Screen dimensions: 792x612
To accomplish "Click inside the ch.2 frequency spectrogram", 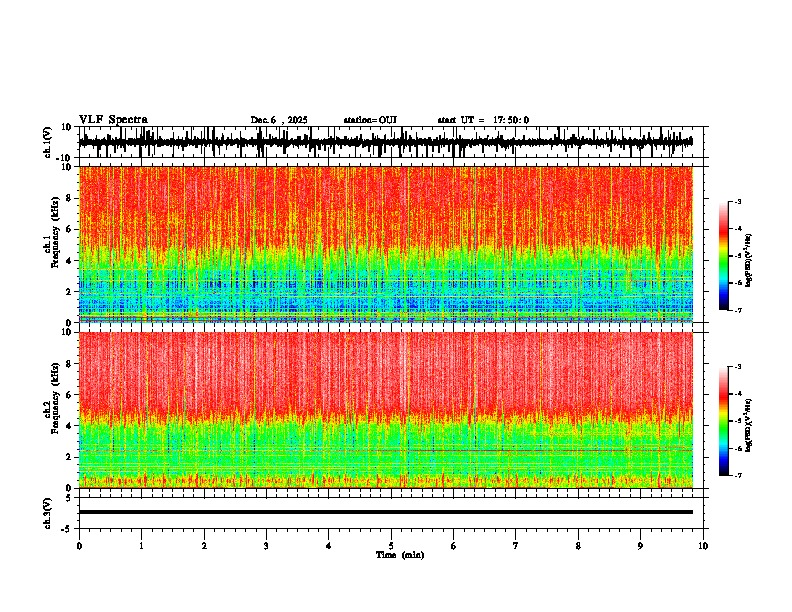I will pyautogui.click(x=386, y=410).
